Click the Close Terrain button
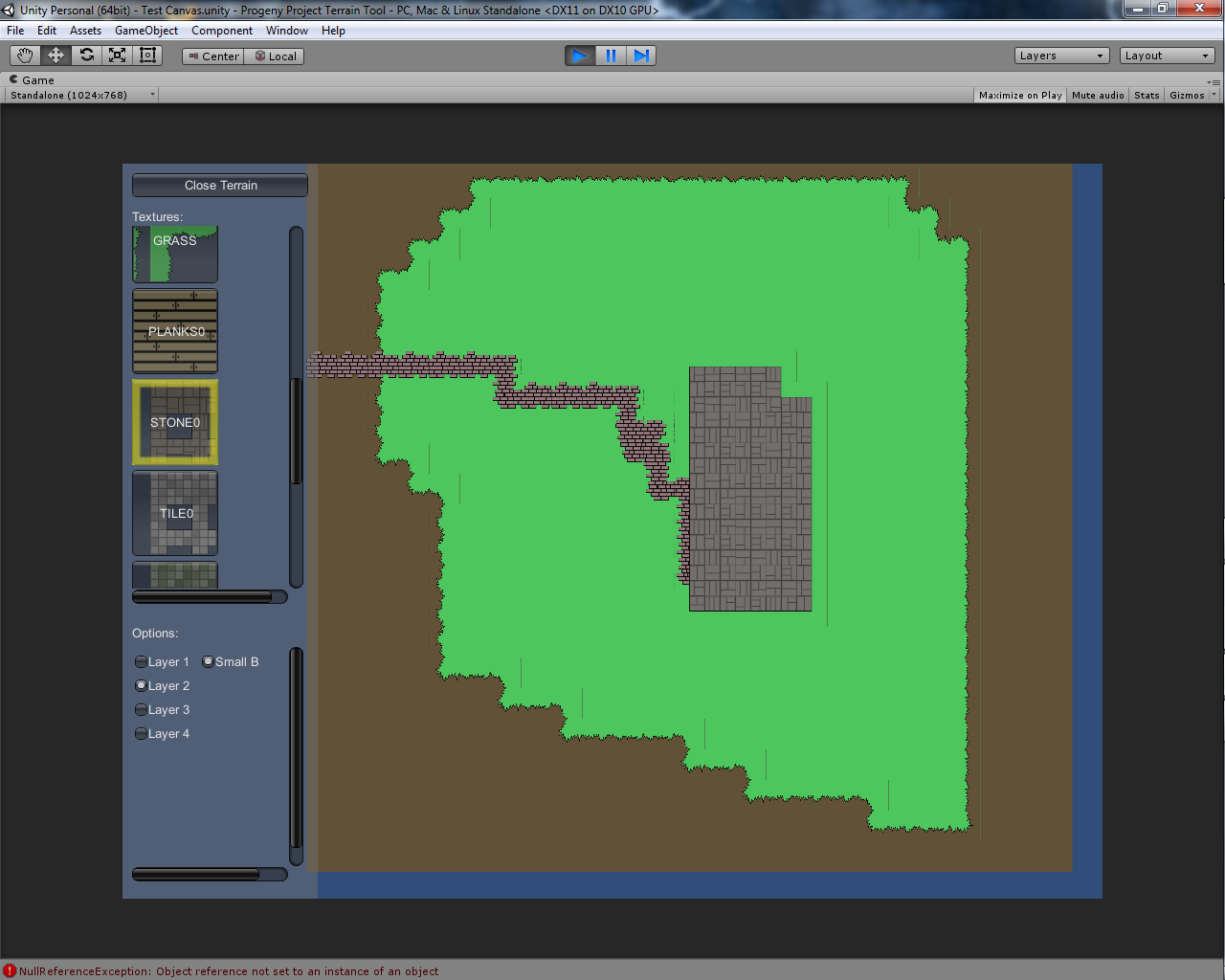This screenshot has width=1225, height=980. click(220, 185)
